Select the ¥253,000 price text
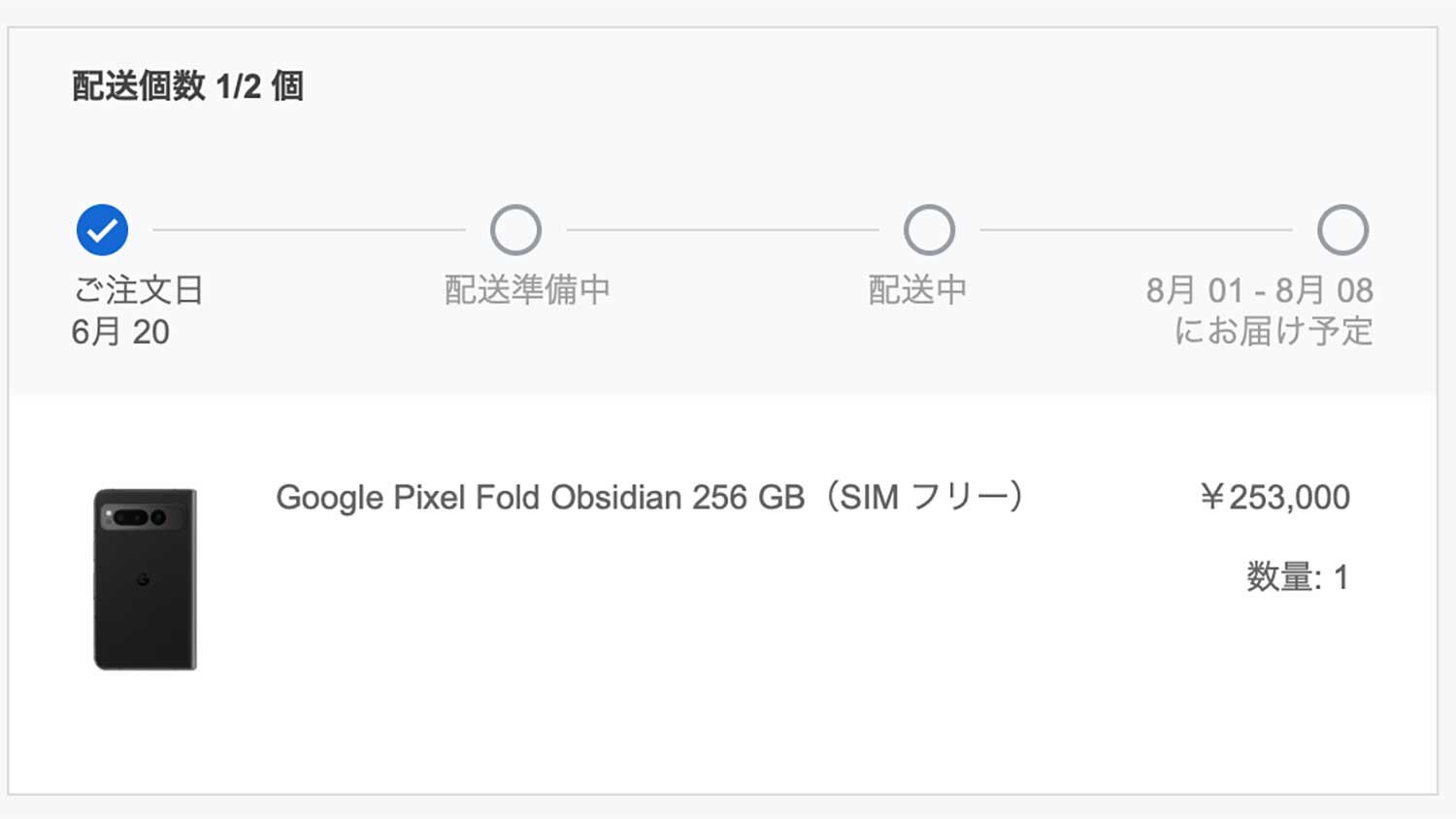1456x819 pixels. (x=1274, y=498)
